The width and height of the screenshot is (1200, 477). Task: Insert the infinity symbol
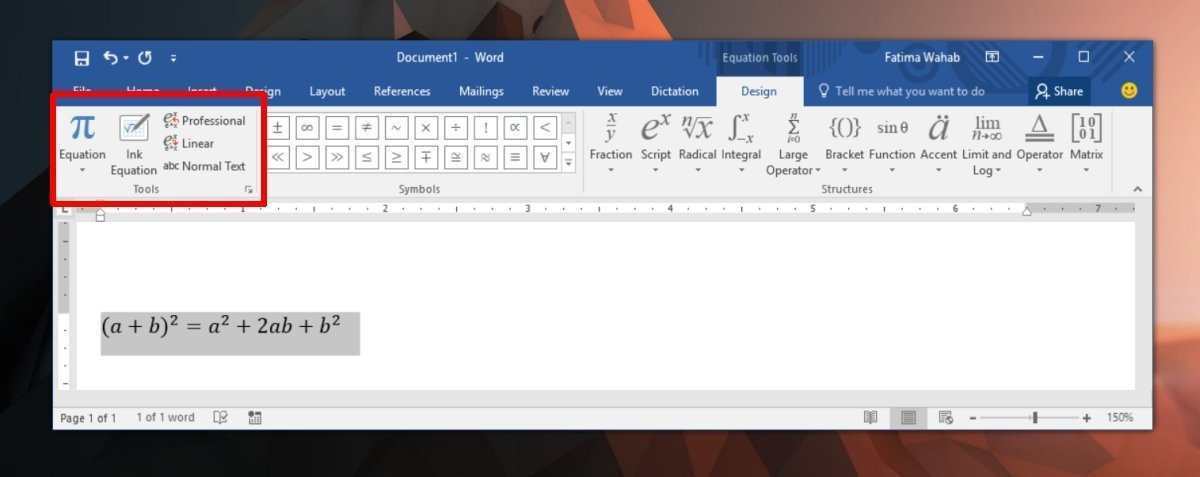point(307,127)
